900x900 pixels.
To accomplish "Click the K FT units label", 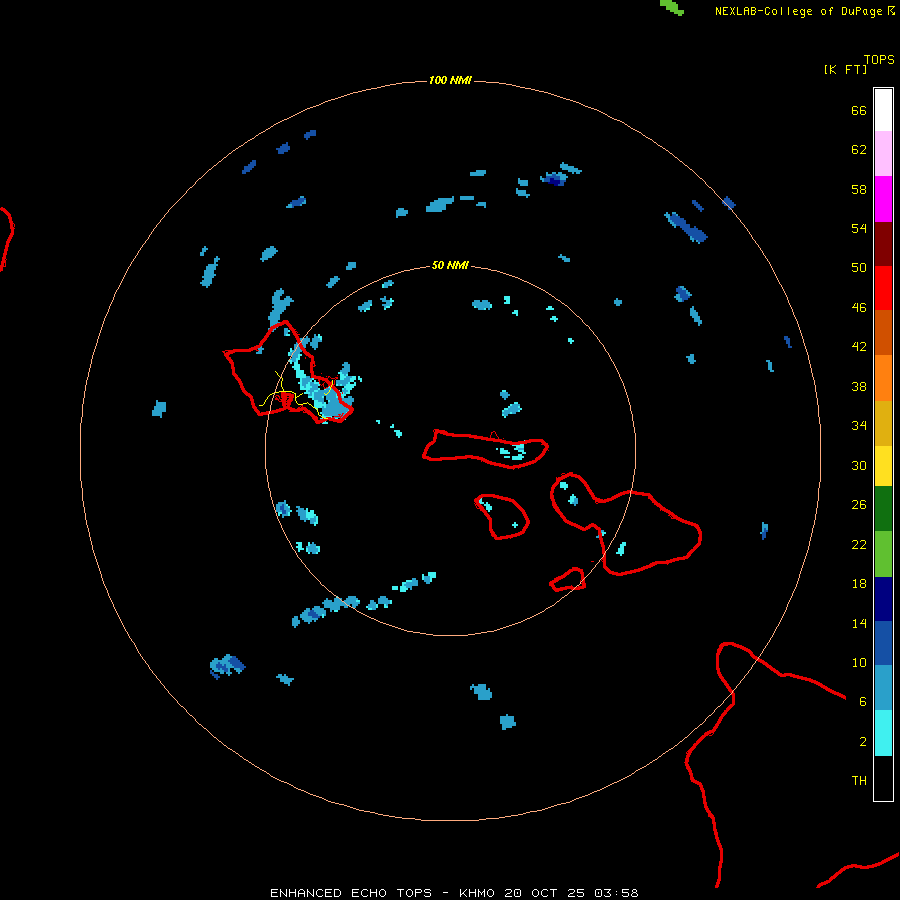I will point(845,69).
